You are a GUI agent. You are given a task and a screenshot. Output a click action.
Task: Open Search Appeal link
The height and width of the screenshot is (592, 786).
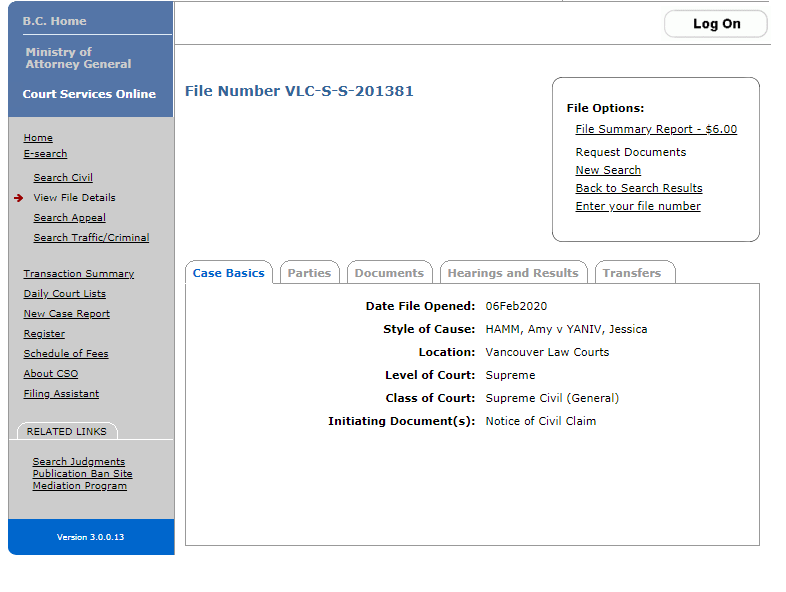[70, 218]
